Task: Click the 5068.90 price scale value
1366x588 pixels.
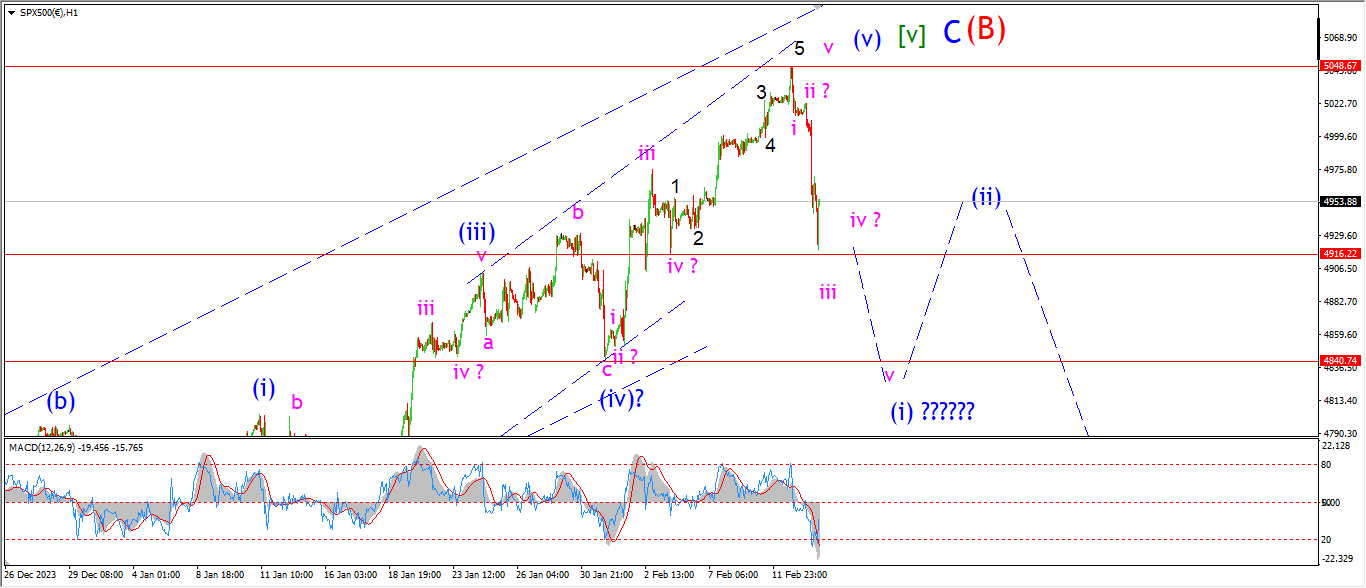Action: 1340,38
